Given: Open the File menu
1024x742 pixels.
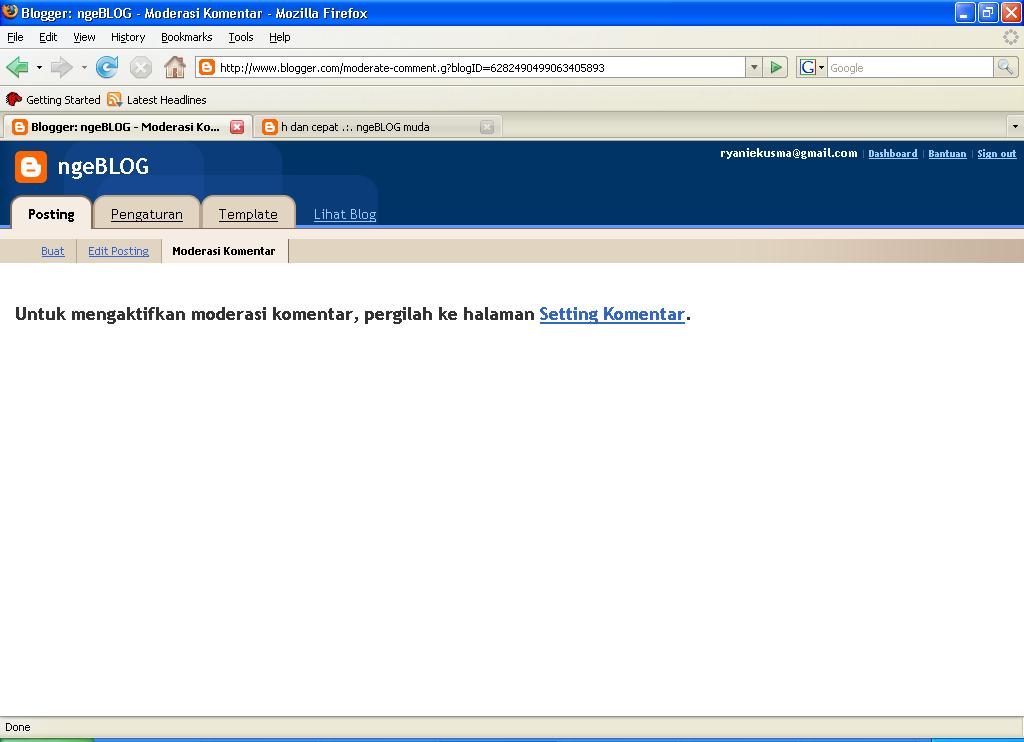Looking at the screenshot, I should tap(15, 37).
